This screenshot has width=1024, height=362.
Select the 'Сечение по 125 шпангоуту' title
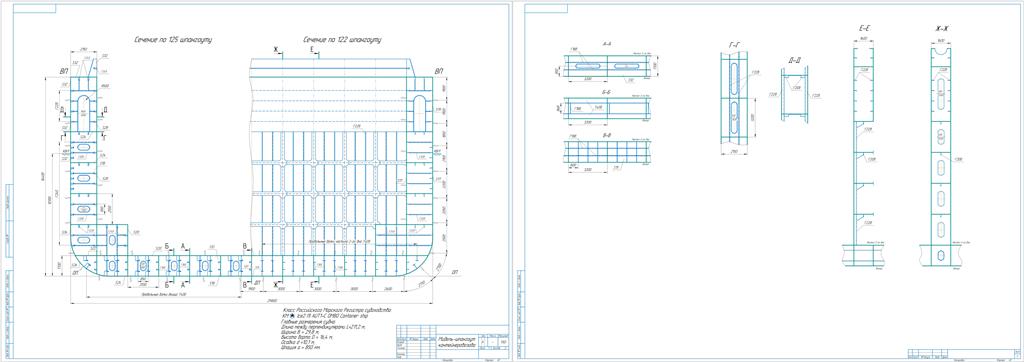(x=173, y=41)
